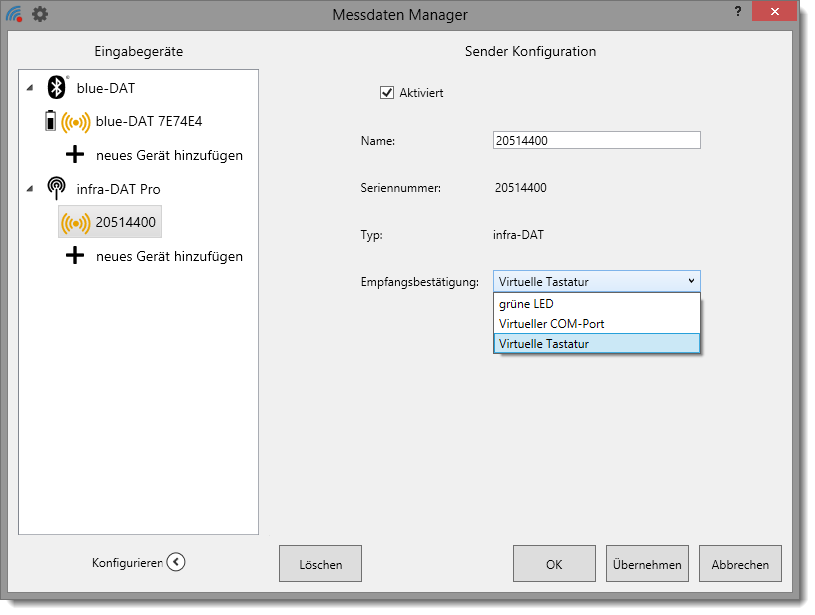The width and height of the screenshot is (815, 615).
Task: Collapse the blue-DAT tree group
Action: click(x=29, y=88)
